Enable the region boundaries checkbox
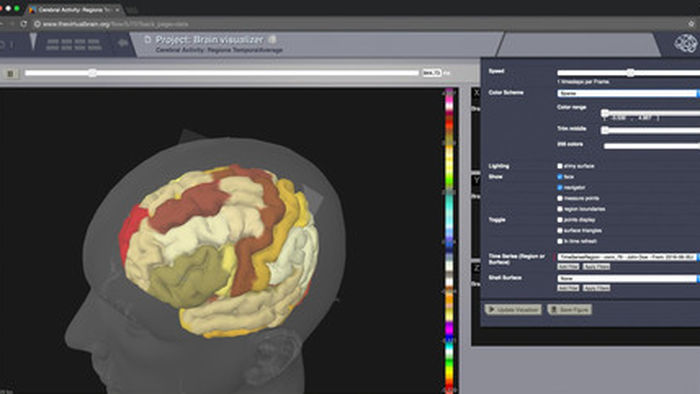700x394 pixels. (x=560, y=209)
